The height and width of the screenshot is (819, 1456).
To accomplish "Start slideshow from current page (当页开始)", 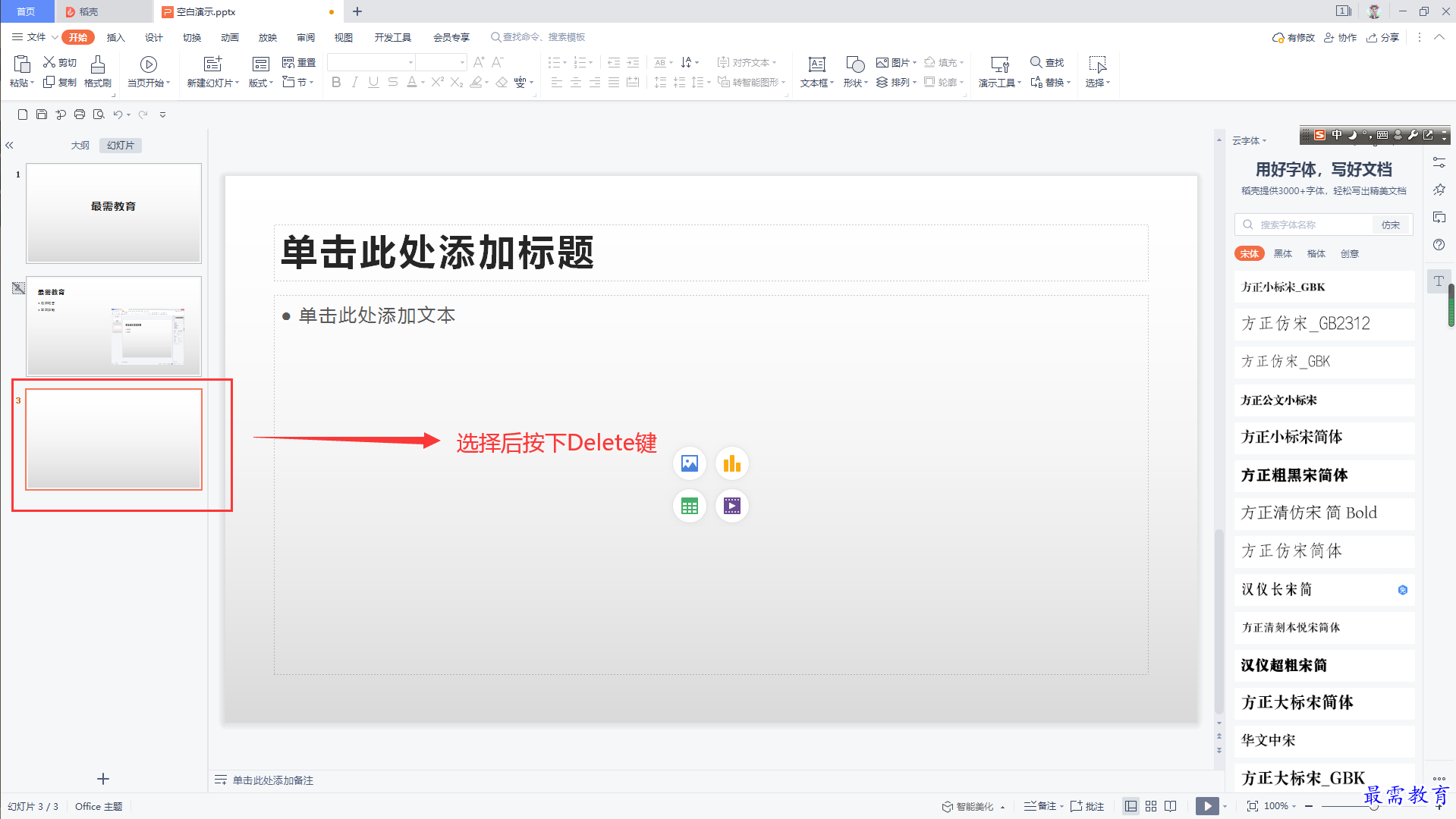I will (x=149, y=72).
